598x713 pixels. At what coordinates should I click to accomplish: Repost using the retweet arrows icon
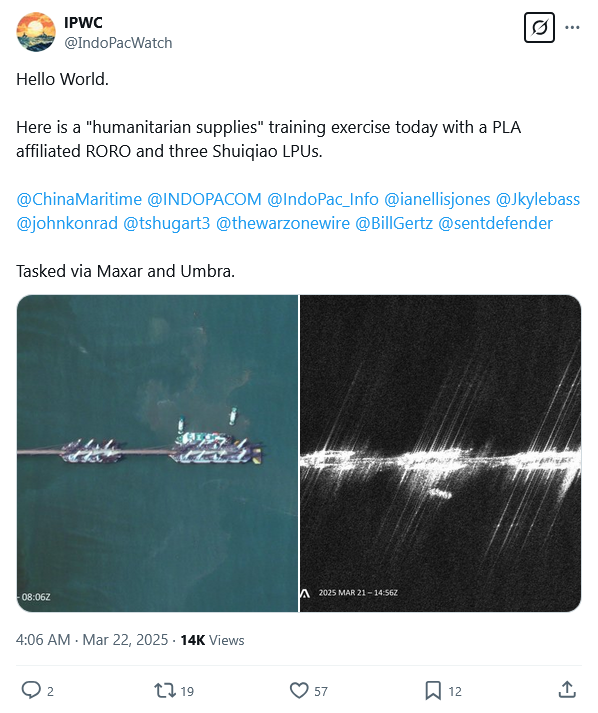click(x=165, y=690)
